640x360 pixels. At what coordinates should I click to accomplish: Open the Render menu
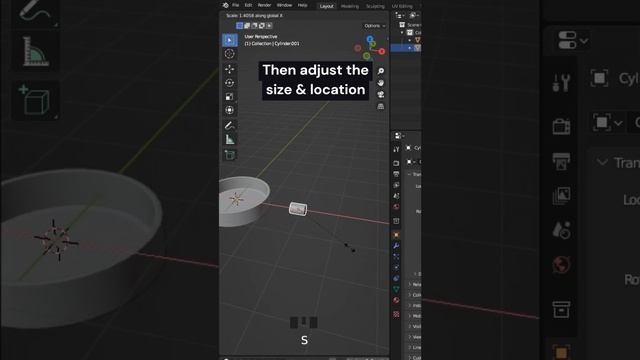point(264,5)
